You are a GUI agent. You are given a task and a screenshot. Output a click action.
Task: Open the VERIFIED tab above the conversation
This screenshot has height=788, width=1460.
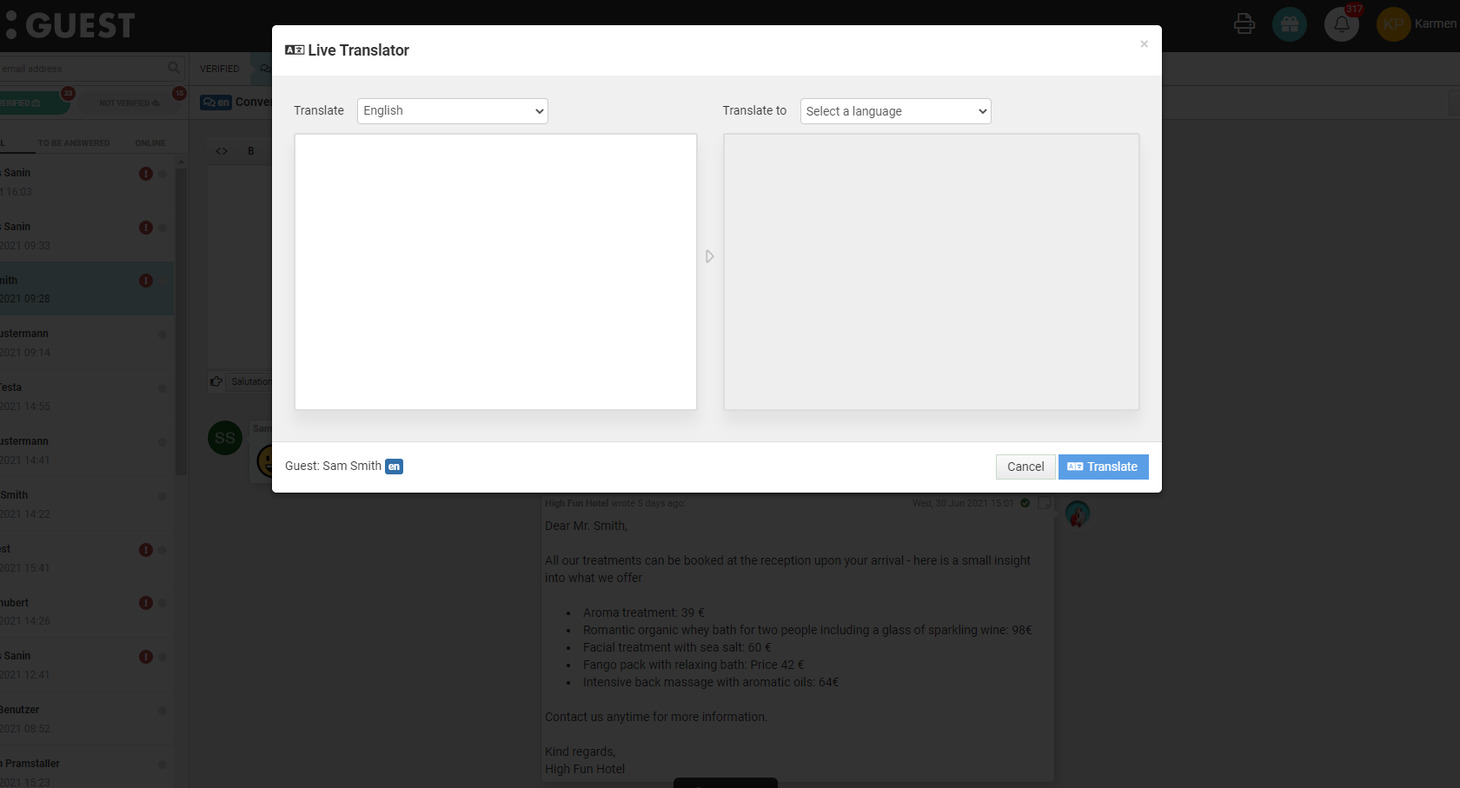(x=219, y=69)
